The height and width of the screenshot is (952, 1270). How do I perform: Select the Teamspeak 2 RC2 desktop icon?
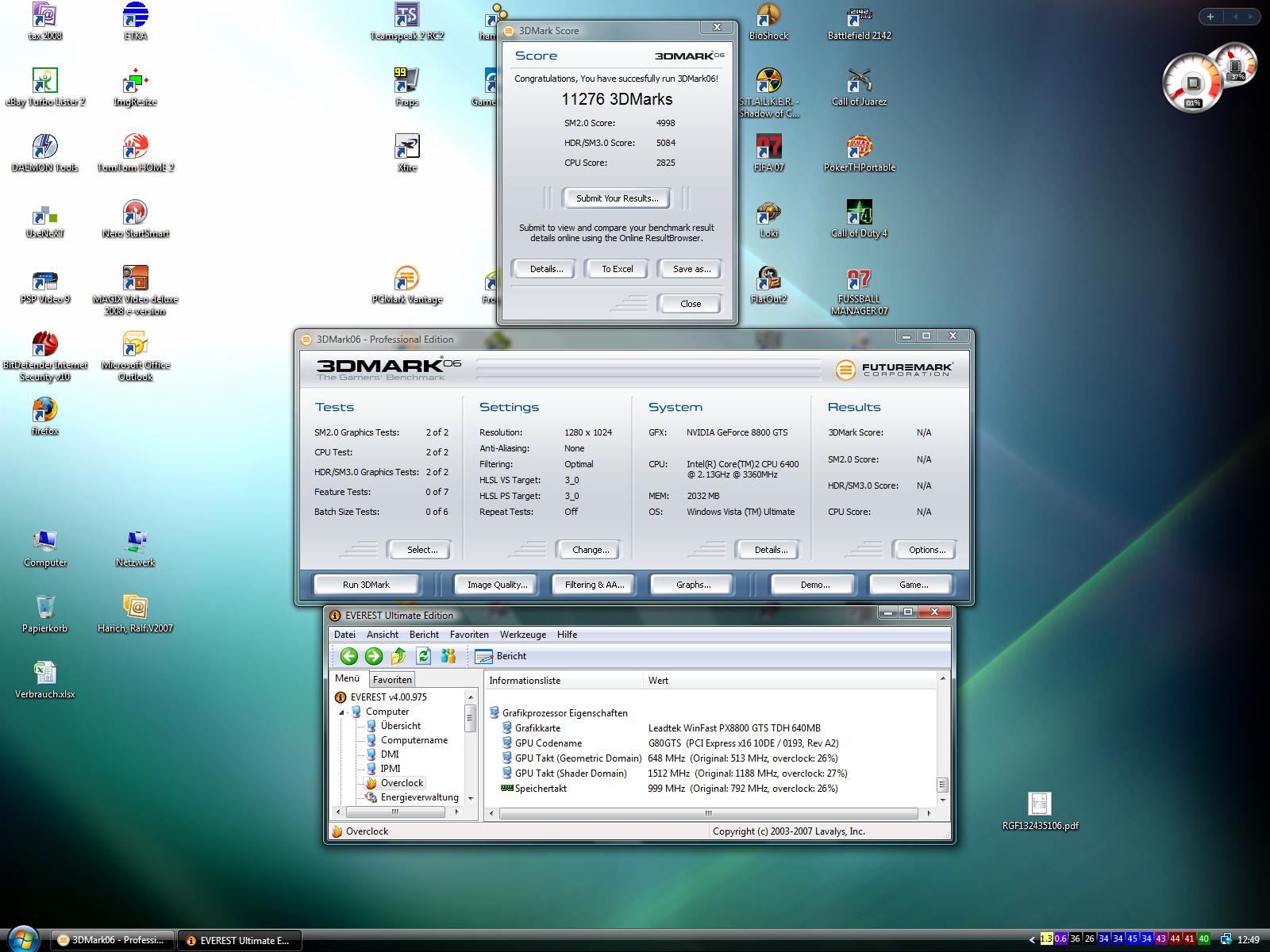click(406, 22)
